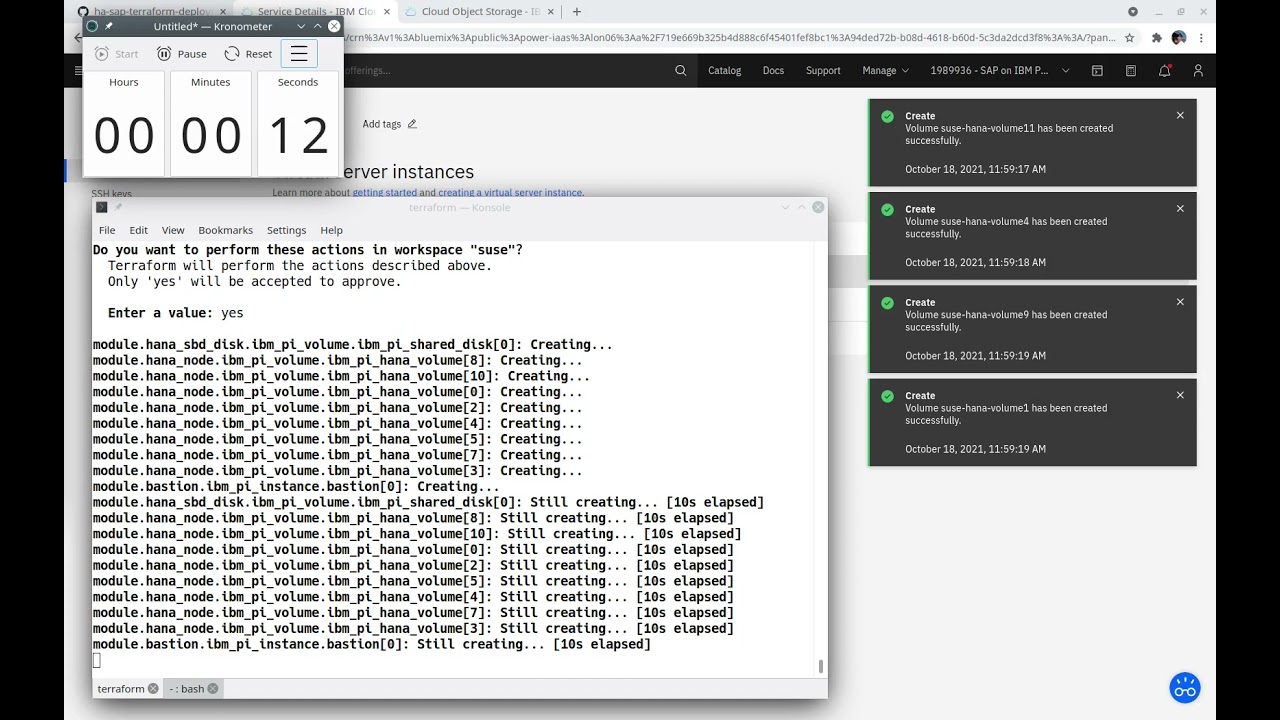Switch to the terraform tab in Konsole
Screen dimensions: 1280x720
click(121, 688)
